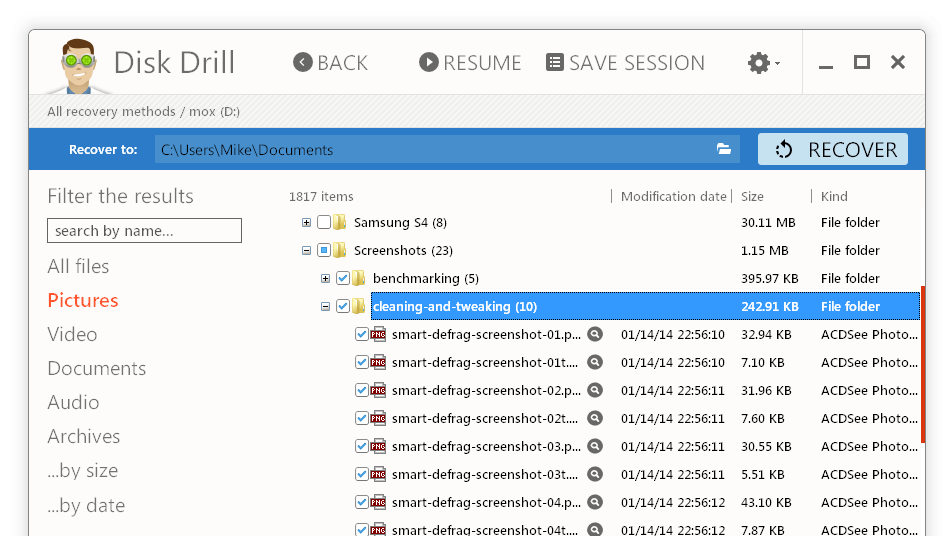This screenshot has height=536, width=952.
Task: Preview smart-defrag-screenshot-02t... with magnifier icon
Action: pos(595,418)
